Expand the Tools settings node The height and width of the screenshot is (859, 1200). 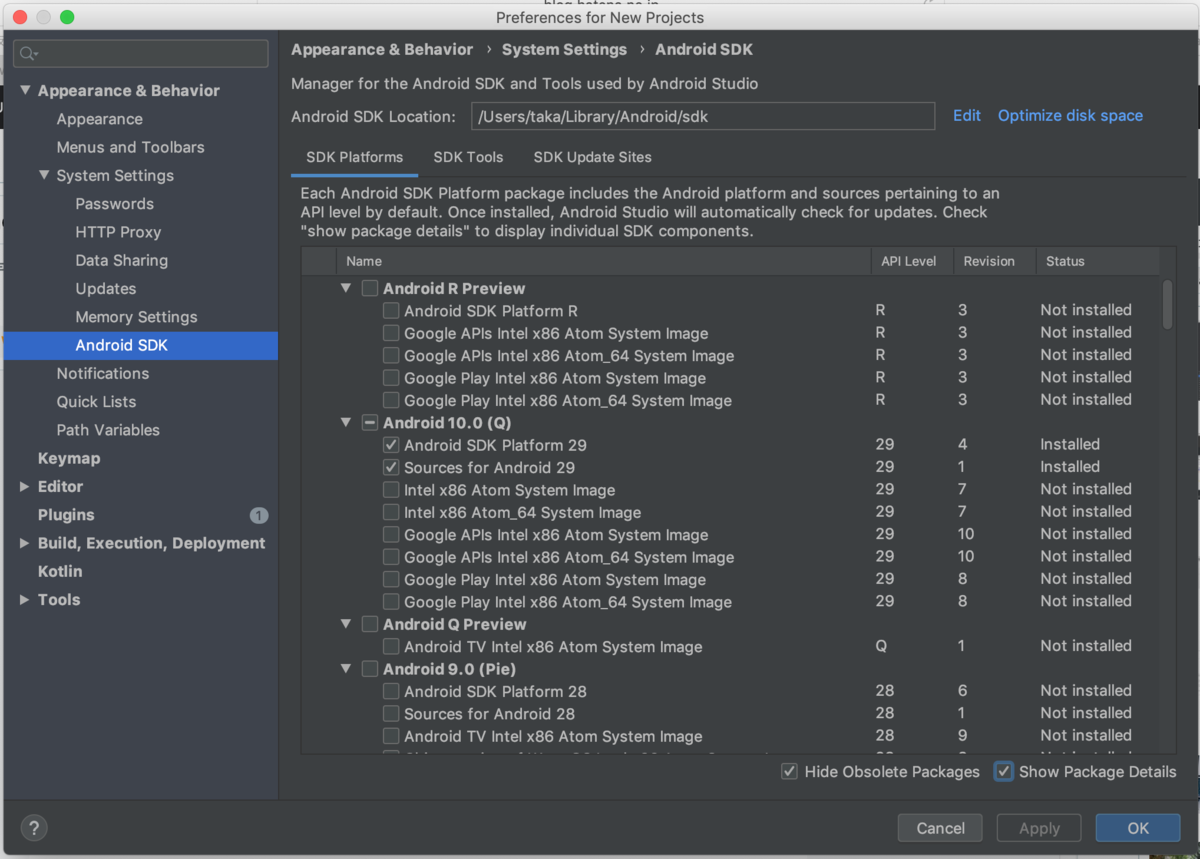point(25,600)
